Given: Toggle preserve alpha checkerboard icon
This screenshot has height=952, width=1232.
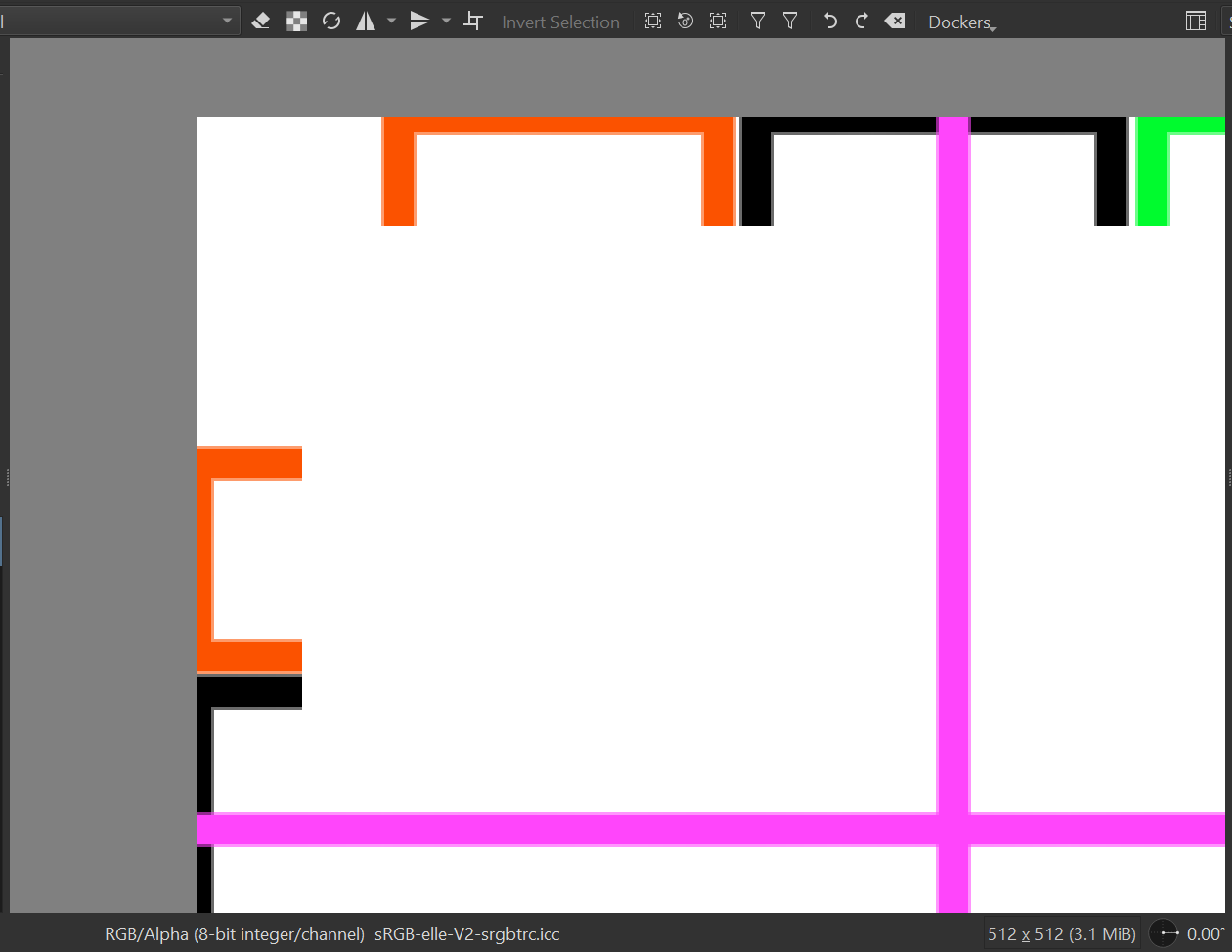Looking at the screenshot, I should pos(296,21).
